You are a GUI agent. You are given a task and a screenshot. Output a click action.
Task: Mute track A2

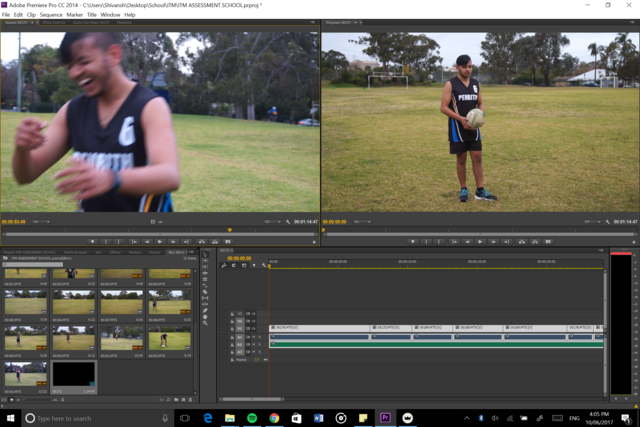coord(253,345)
